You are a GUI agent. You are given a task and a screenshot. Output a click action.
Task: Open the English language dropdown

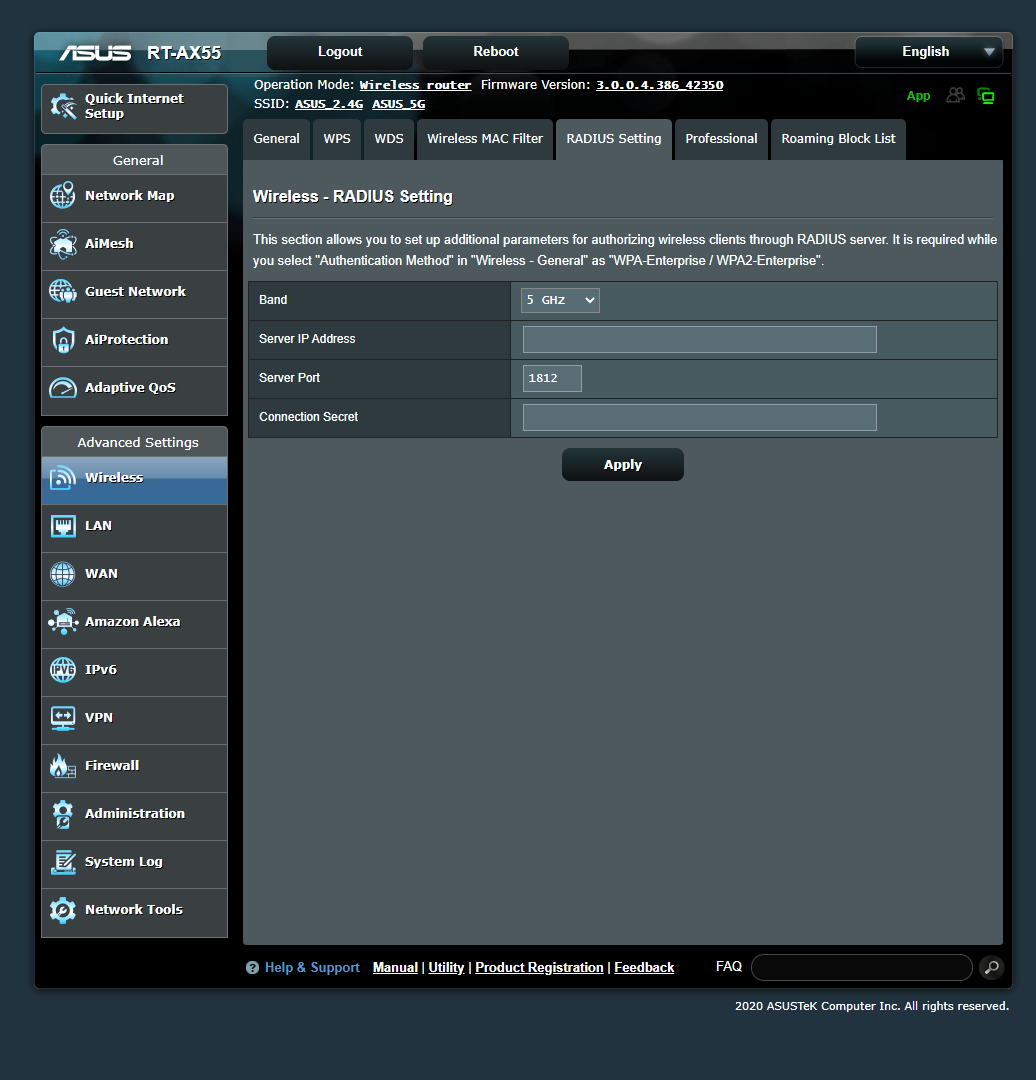click(x=929, y=52)
